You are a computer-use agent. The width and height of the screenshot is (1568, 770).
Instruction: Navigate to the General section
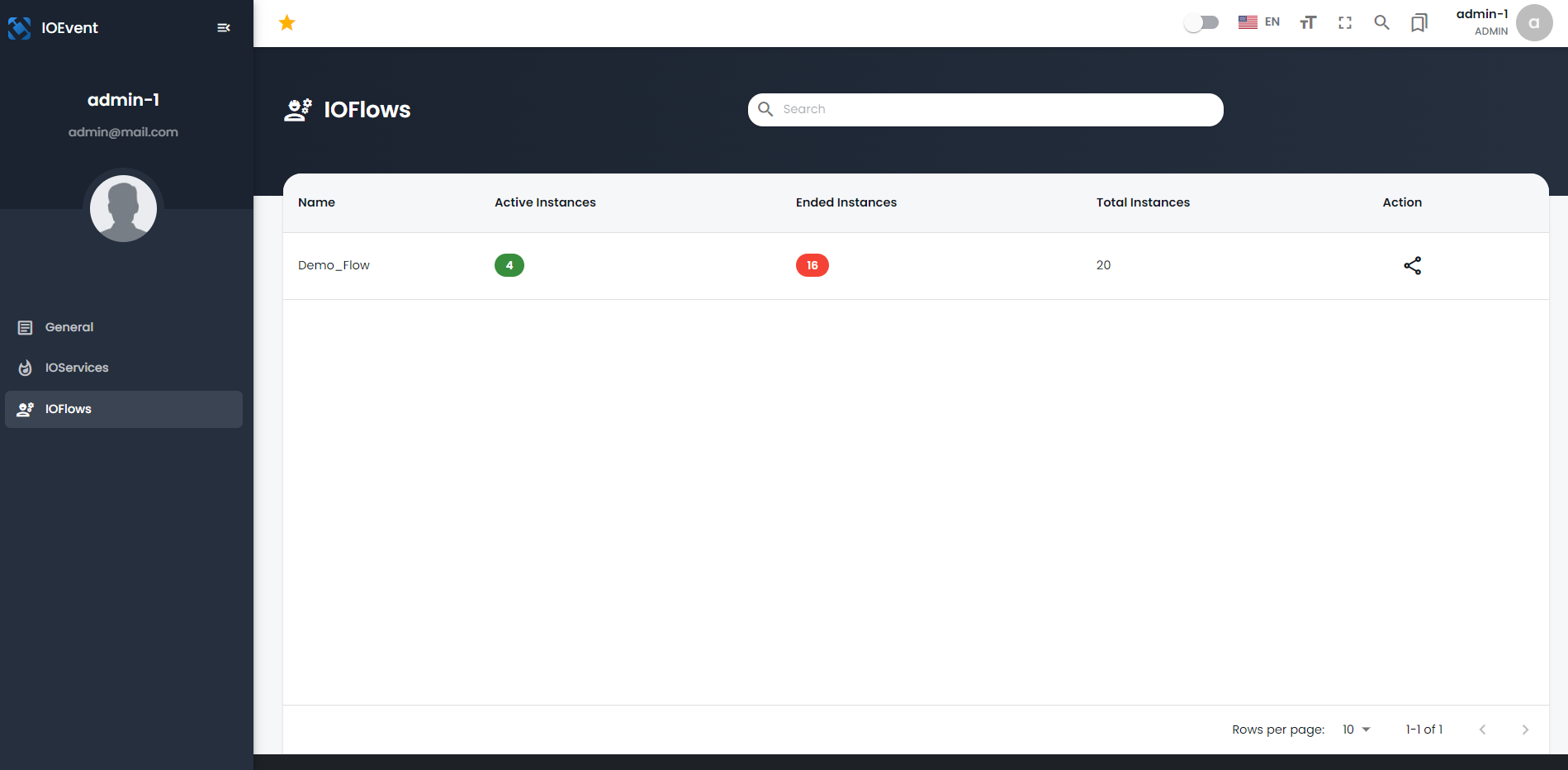69,327
